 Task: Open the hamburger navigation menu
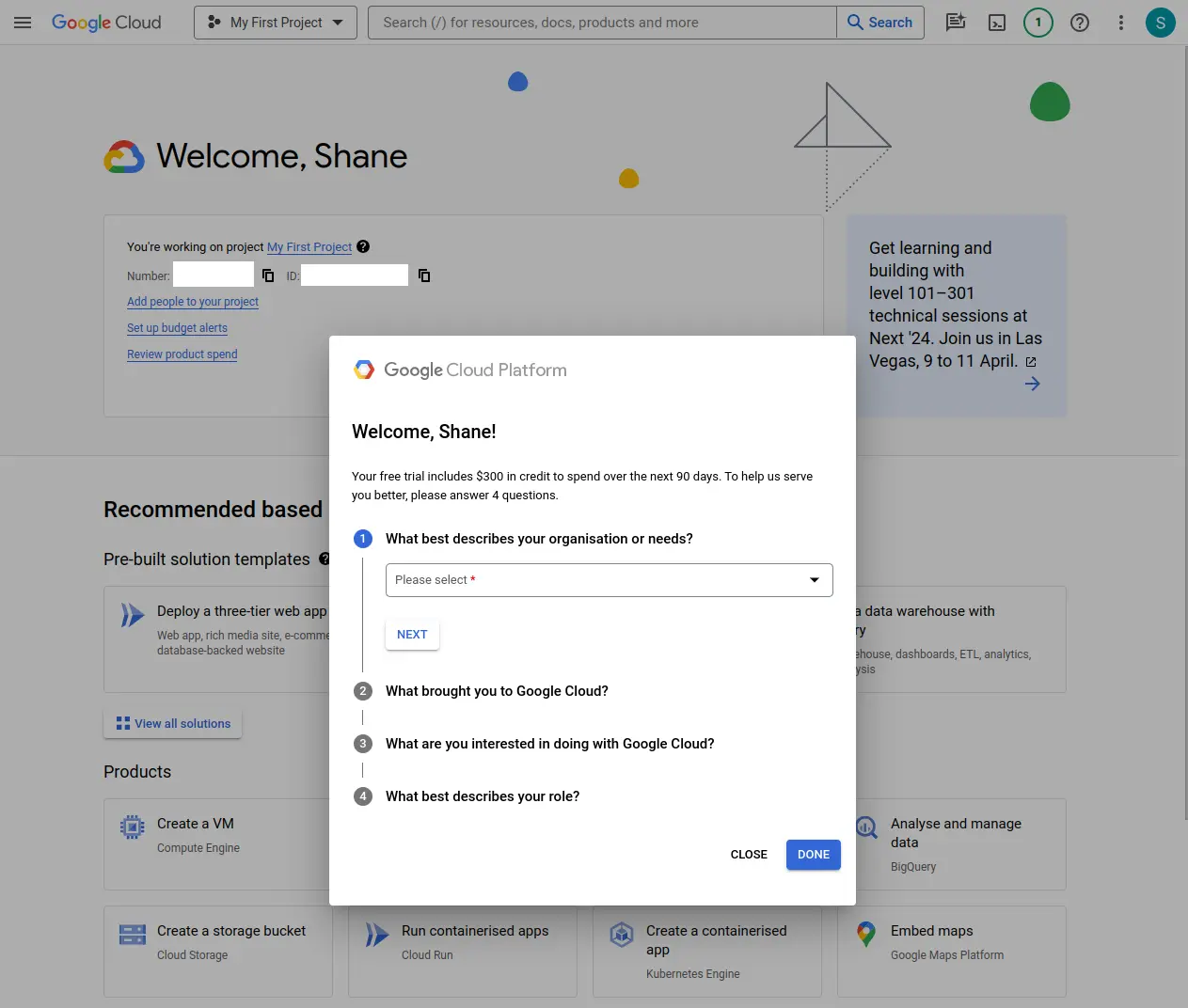coord(23,23)
